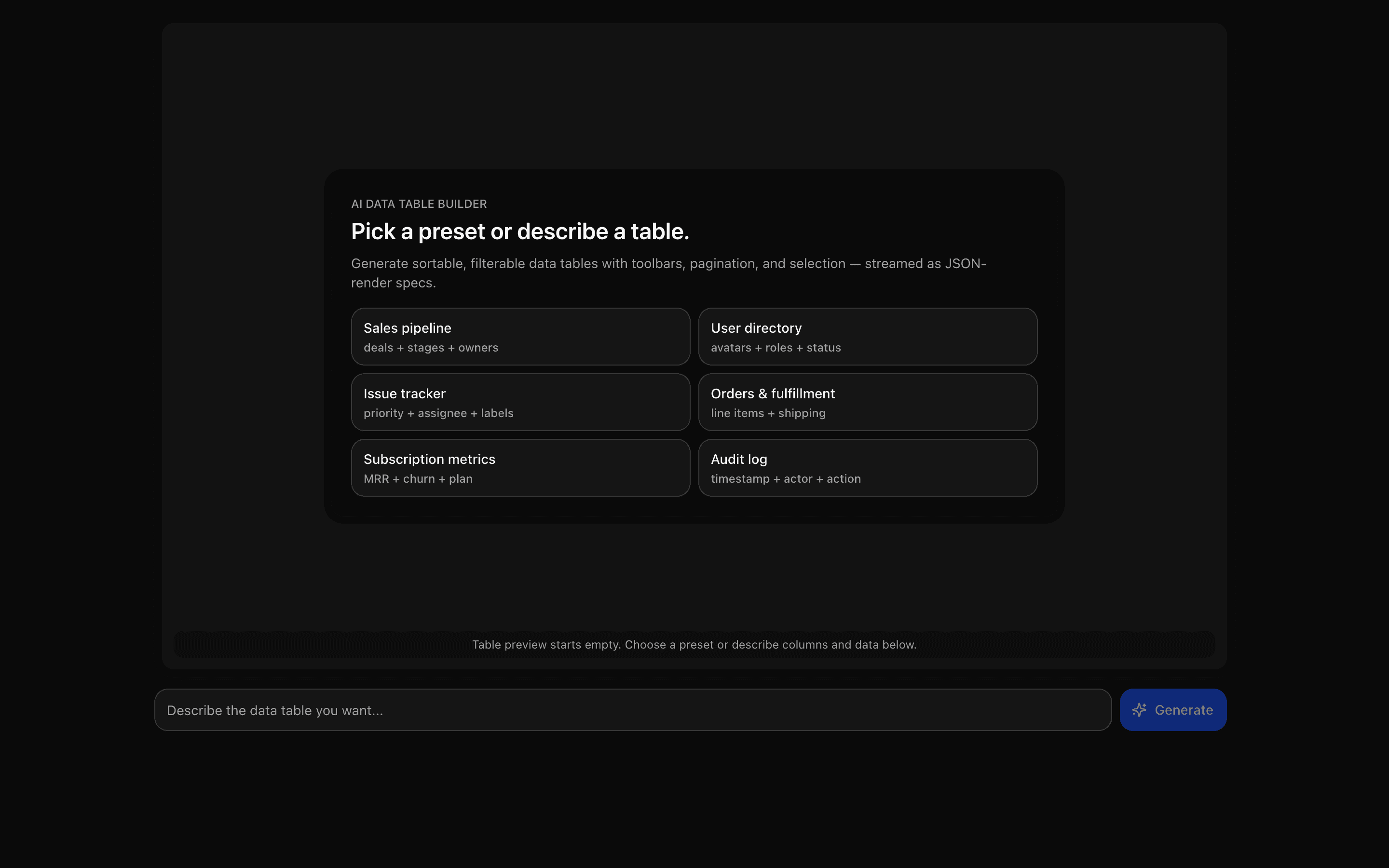Choose the Issue tracker preset card

[x=520, y=402]
